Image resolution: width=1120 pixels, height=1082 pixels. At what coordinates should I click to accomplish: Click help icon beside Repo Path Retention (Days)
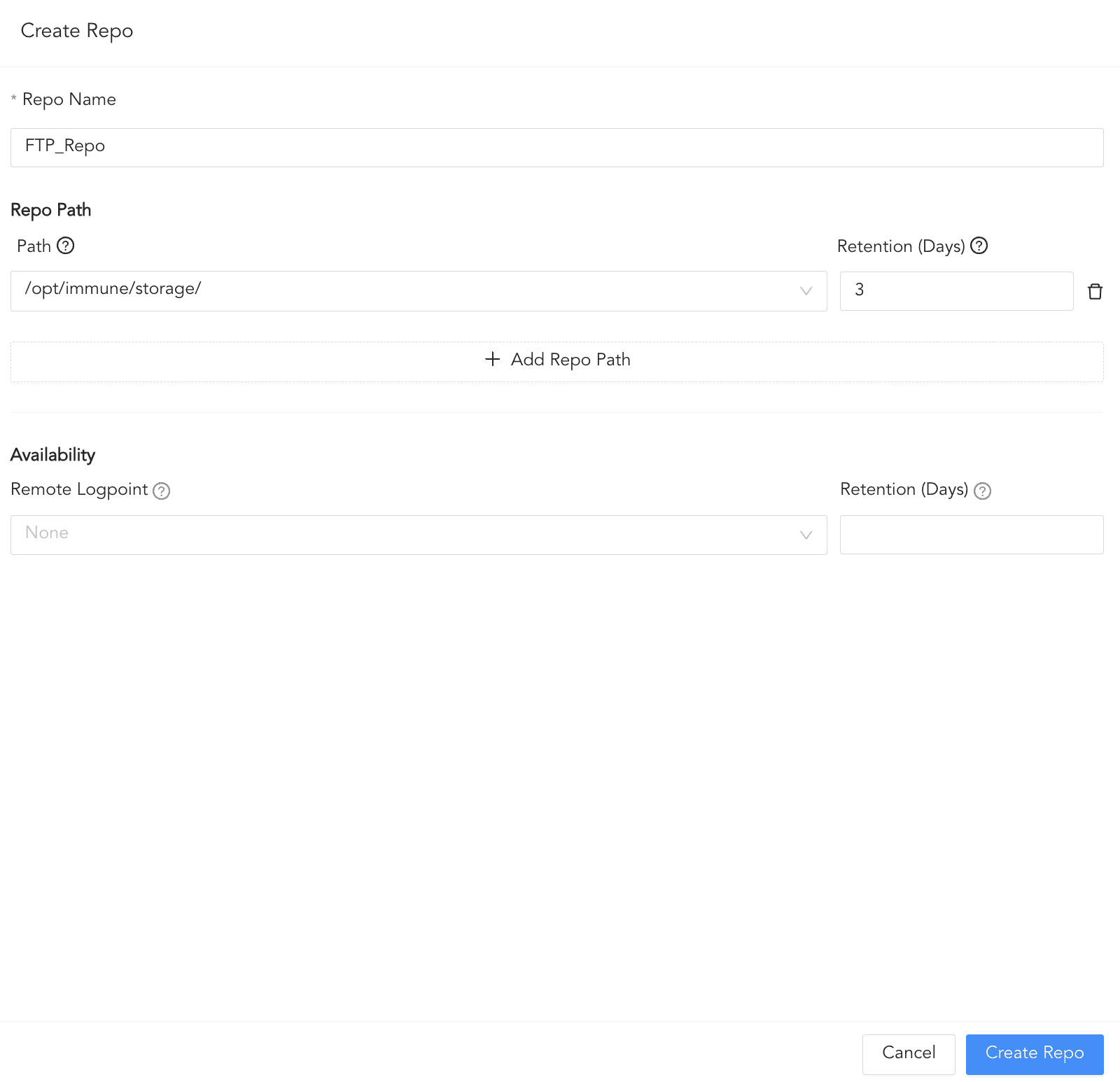click(x=979, y=246)
